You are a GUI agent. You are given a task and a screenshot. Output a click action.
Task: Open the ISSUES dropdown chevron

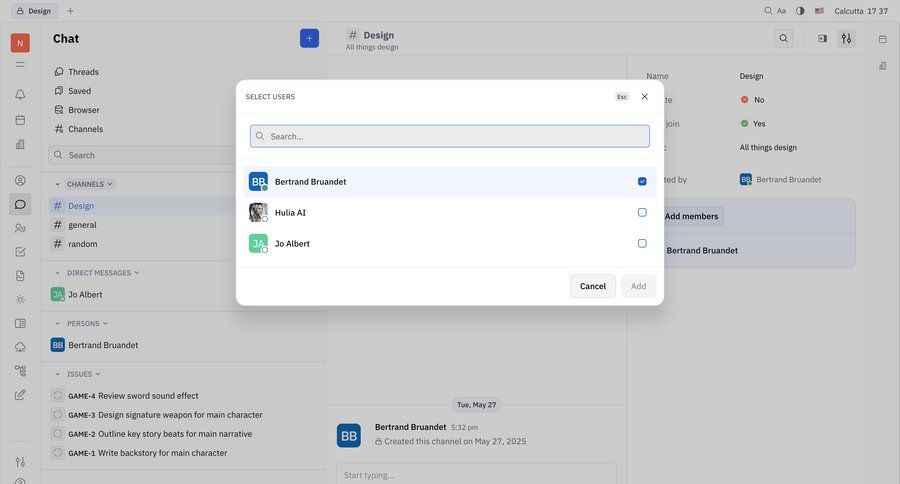(x=98, y=374)
